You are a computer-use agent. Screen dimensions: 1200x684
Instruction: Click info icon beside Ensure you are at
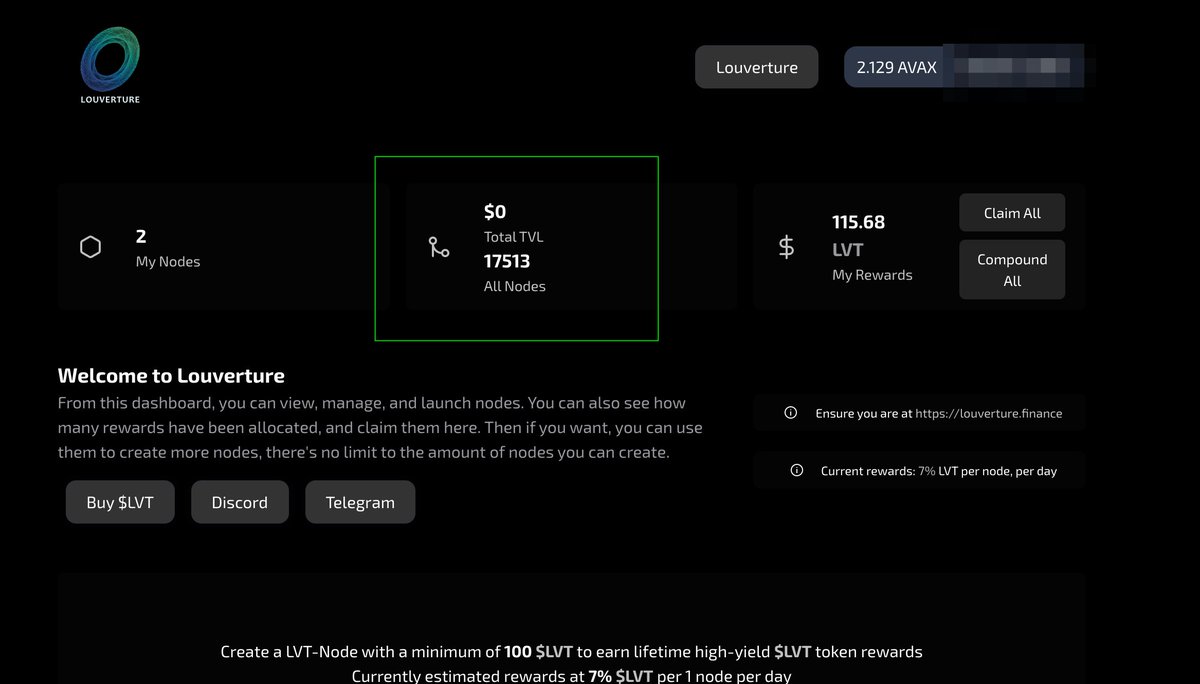pyautogui.click(x=791, y=412)
